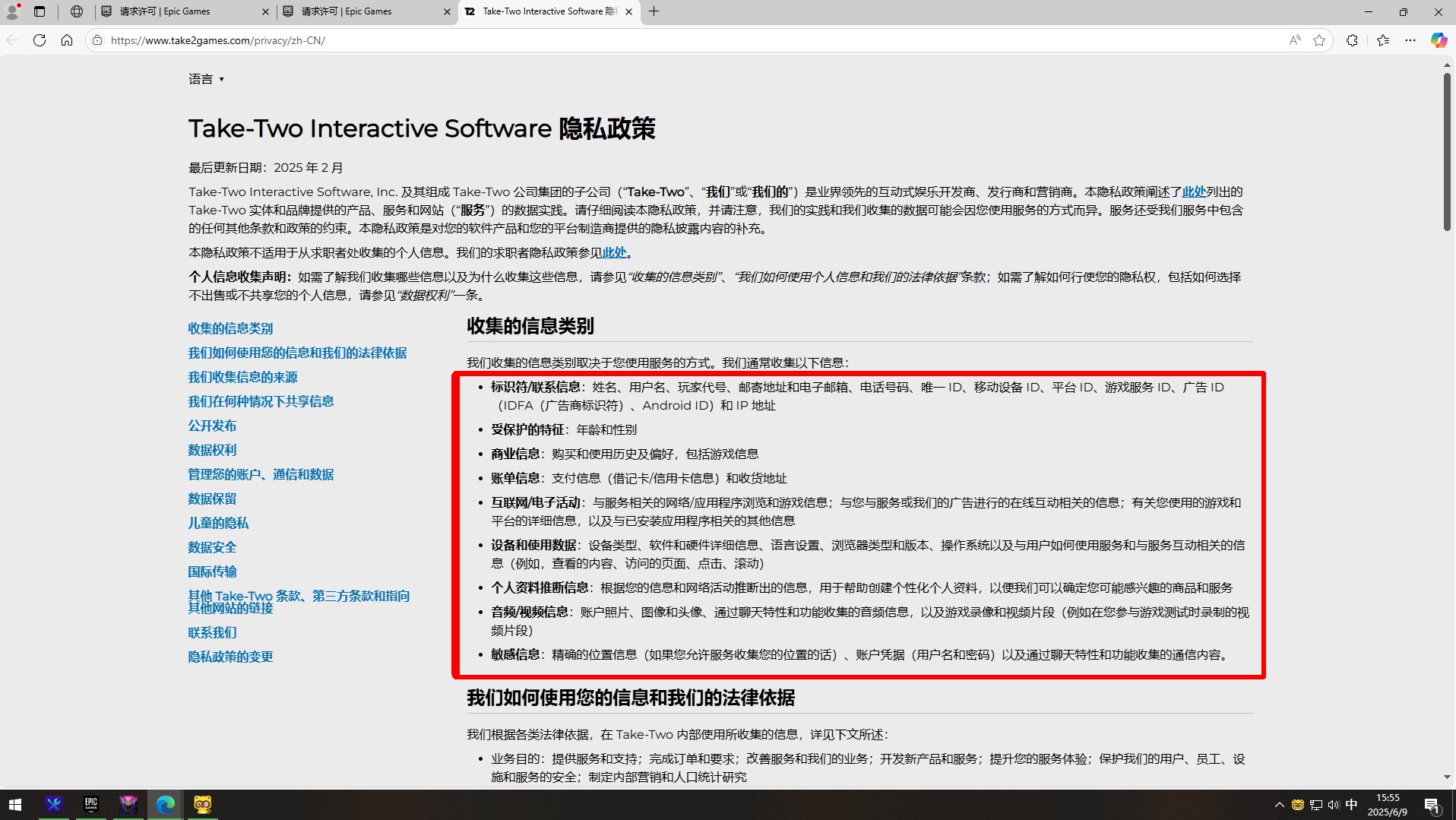1456x820 pixels.
Task: Click the page vertical scrollbar thumb
Action: (x=1447, y=152)
